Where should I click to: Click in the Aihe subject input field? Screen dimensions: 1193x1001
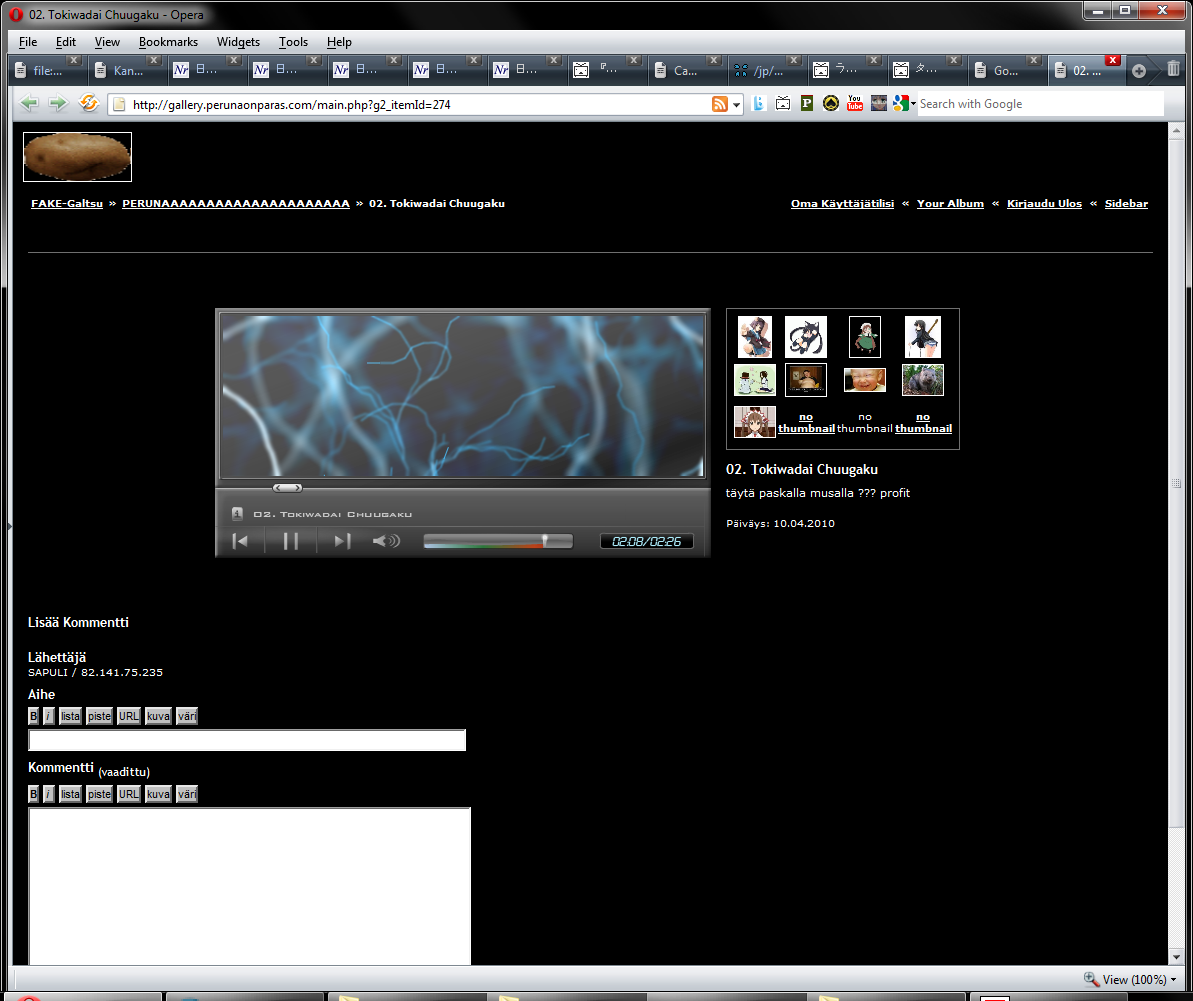click(x=247, y=740)
